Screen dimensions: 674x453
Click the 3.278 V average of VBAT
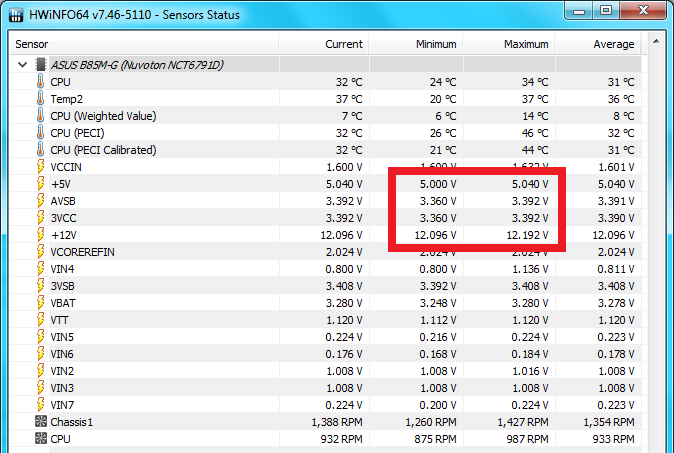(616, 303)
